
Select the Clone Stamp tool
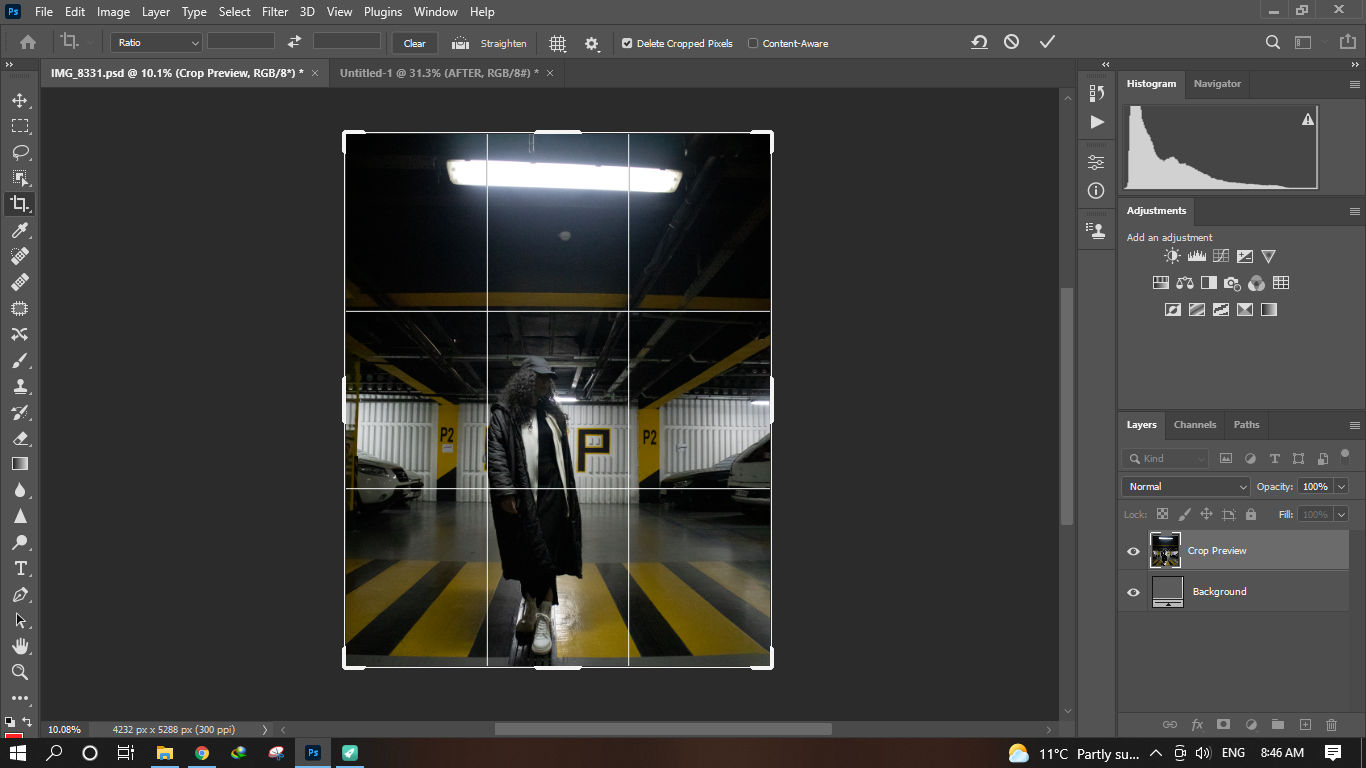19,386
